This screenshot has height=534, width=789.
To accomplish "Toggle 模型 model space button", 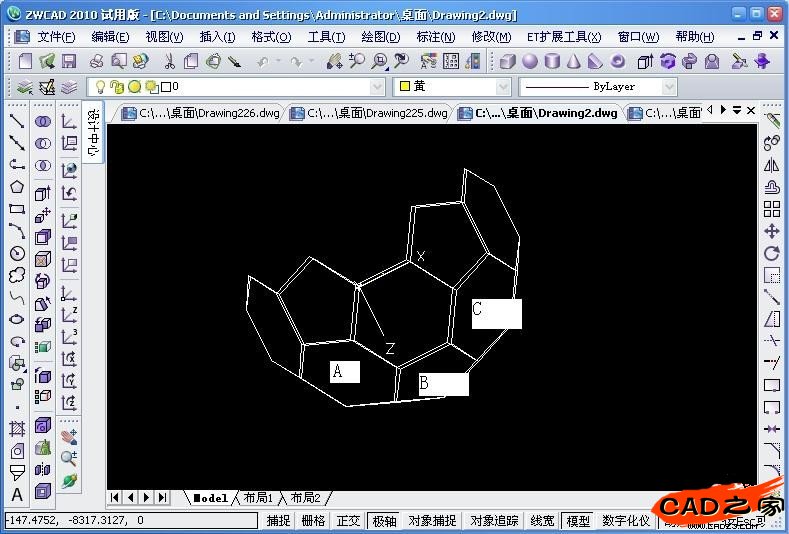I will [578, 520].
